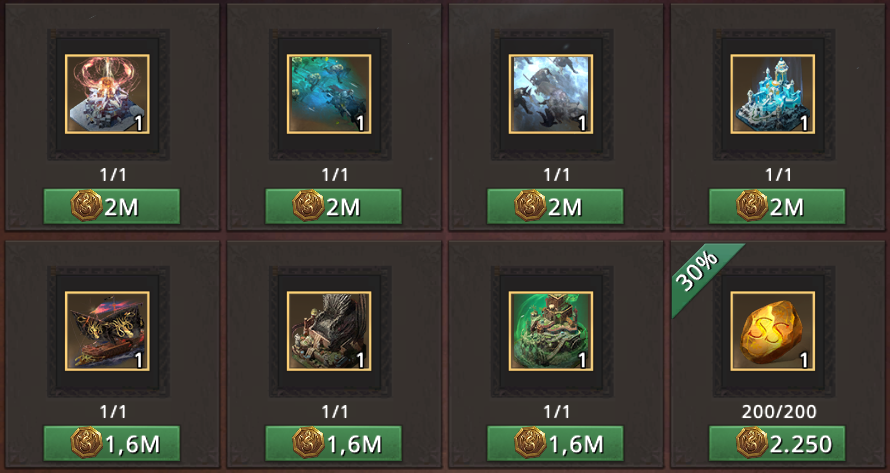
Task: Select the golden amber stone item icon
Action: point(773,331)
